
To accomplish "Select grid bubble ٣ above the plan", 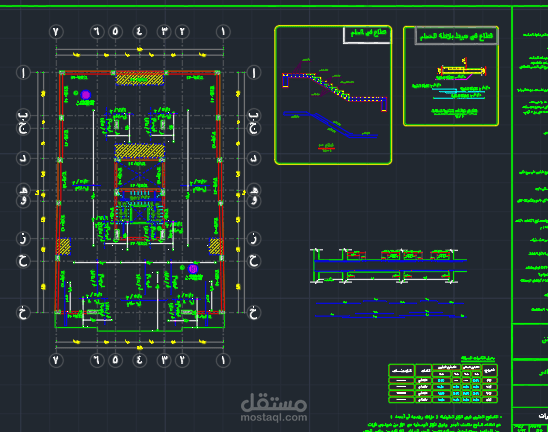I will point(164,32).
